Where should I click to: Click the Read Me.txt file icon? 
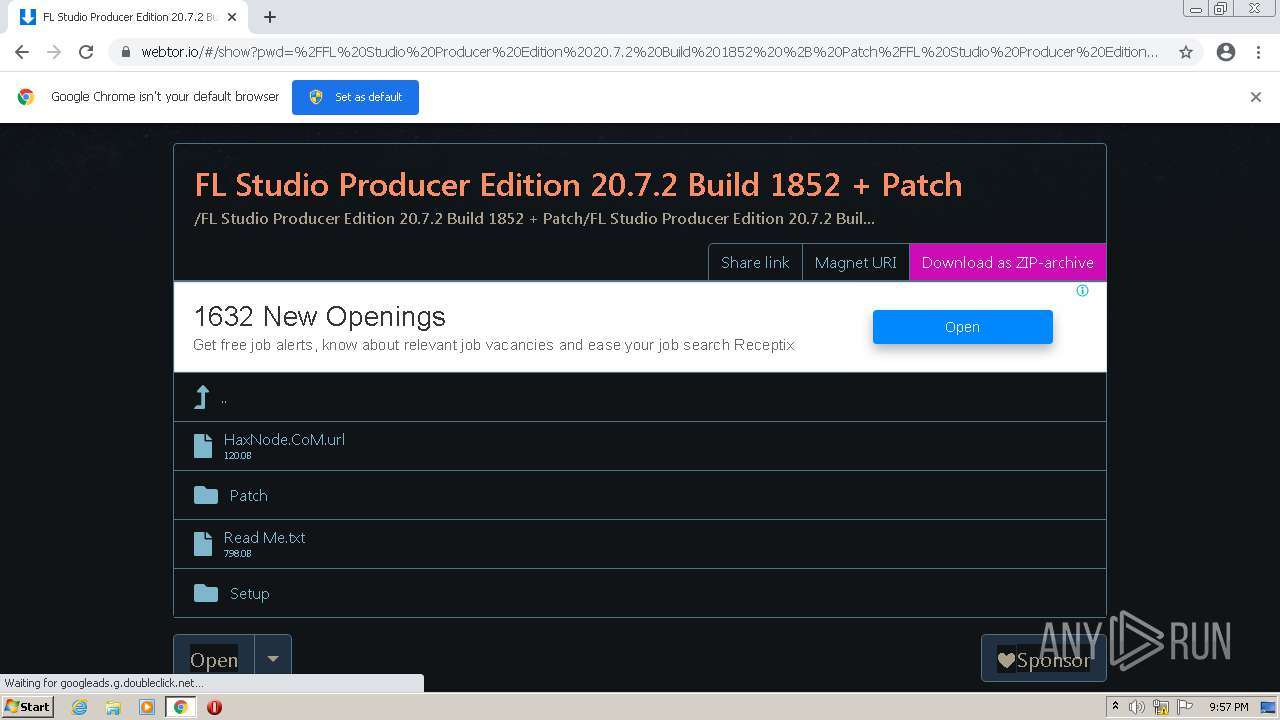tap(203, 544)
